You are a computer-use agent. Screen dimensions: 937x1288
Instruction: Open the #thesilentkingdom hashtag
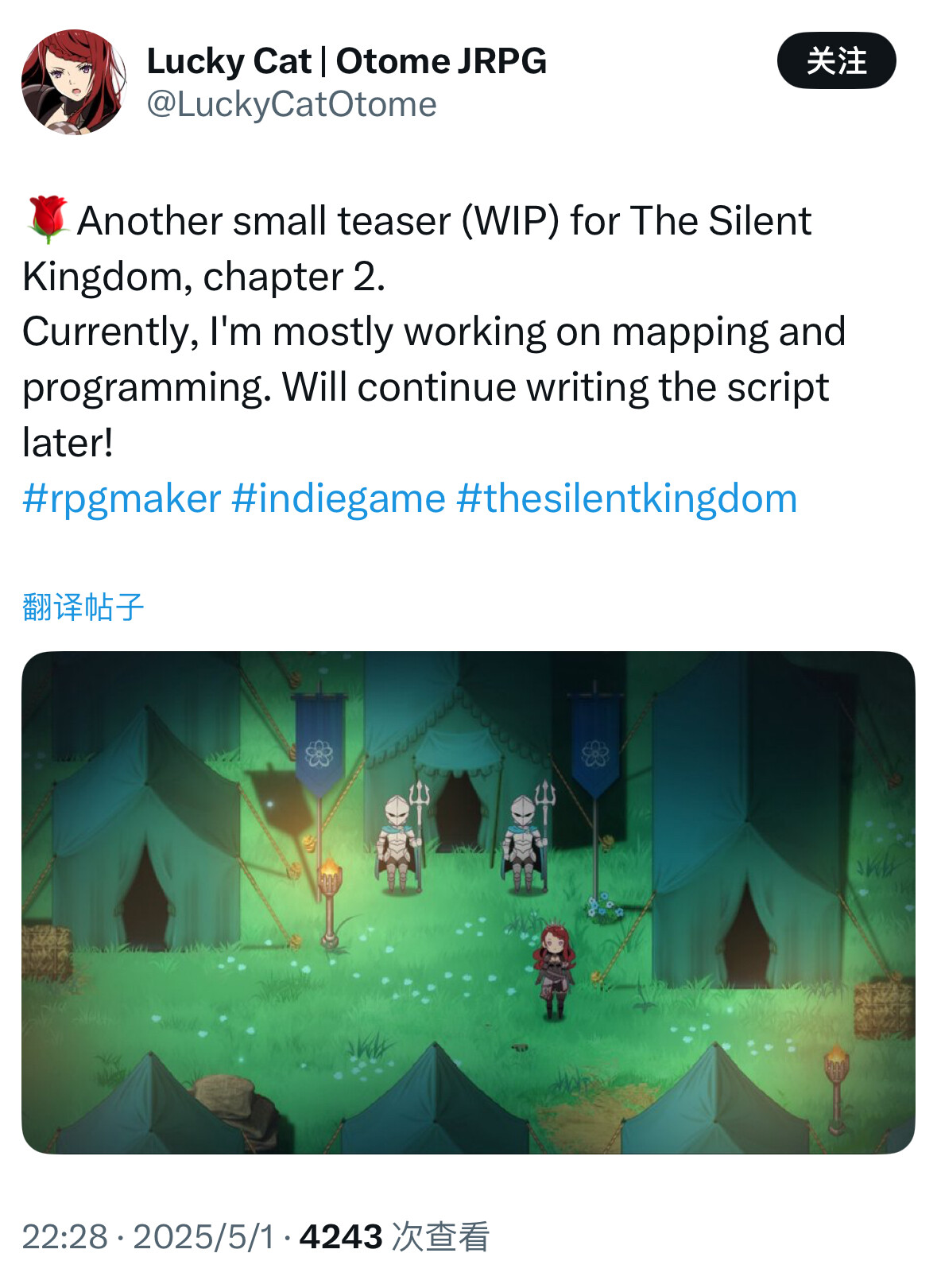(627, 499)
